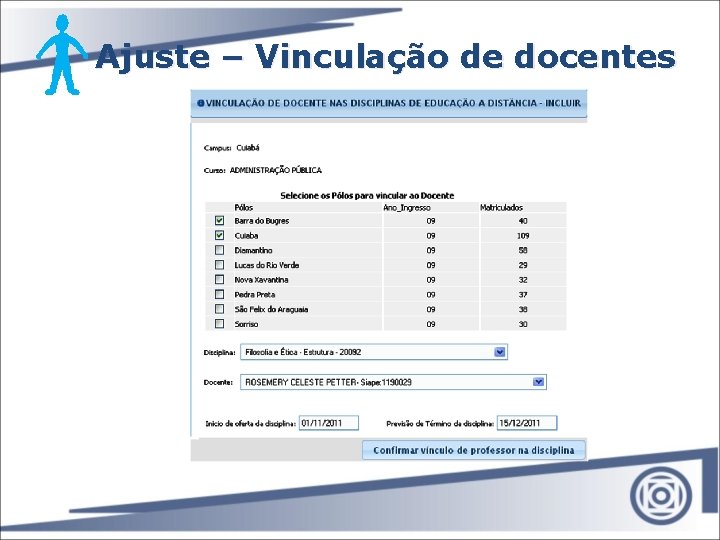Click matriculados value 40 for Barra do Bugres
The image size is (720, 540).
(x=523, y=221)
